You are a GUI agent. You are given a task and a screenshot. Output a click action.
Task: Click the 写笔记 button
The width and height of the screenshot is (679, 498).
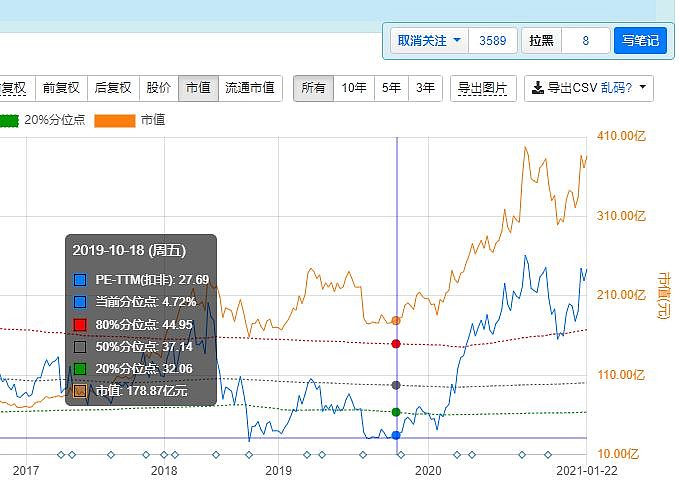click(640, 41)
